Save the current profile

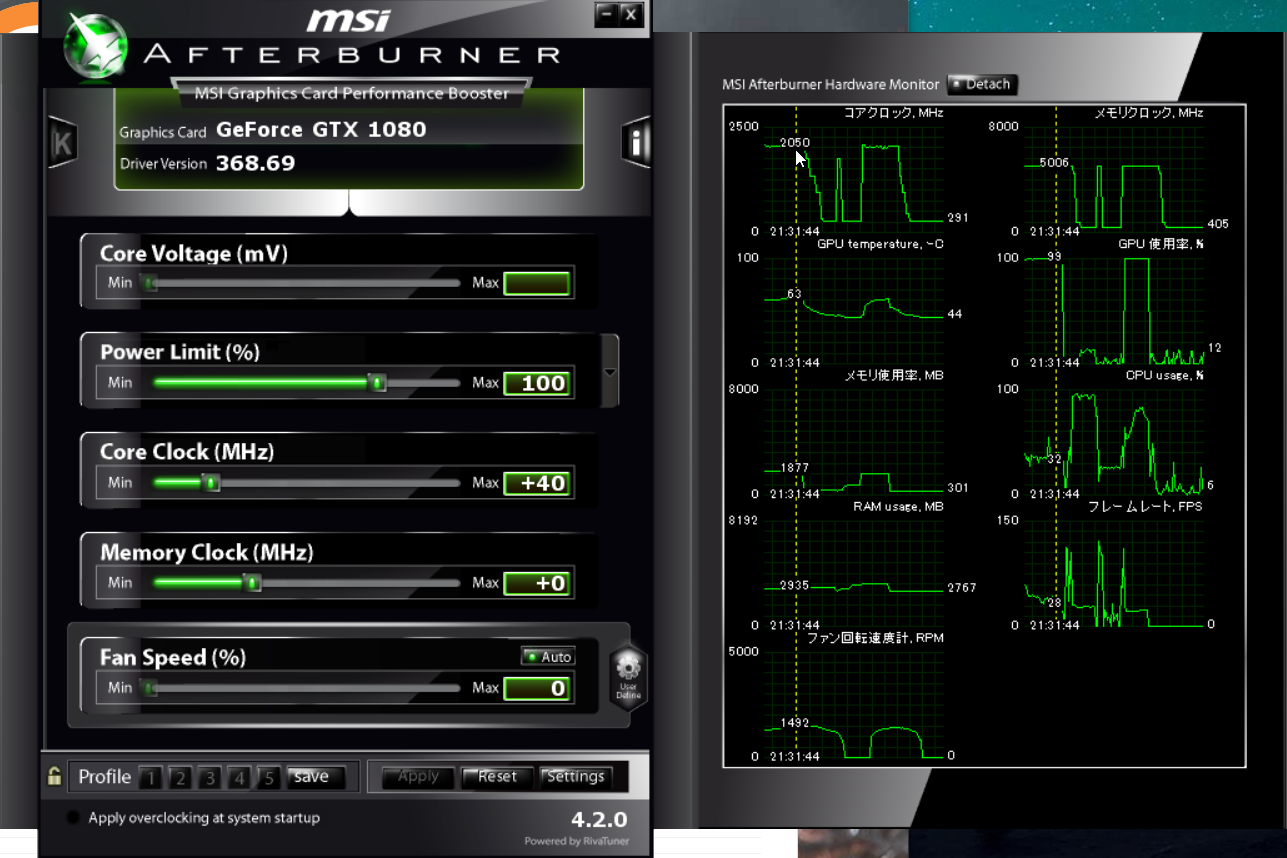316,777
